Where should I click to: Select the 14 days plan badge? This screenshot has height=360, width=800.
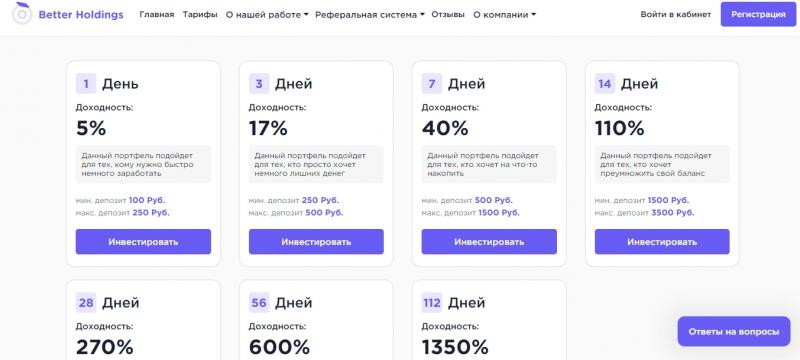click(x=605, y=84)
